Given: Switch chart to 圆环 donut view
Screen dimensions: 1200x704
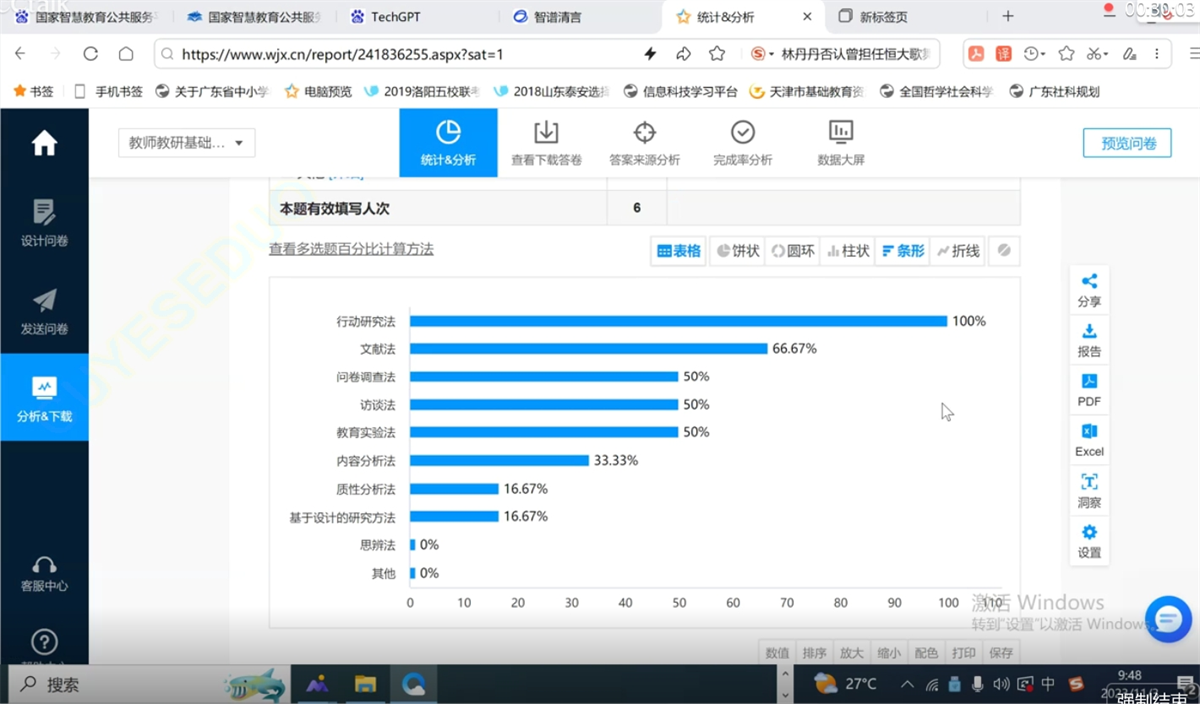Looking at the screenshot, I should tap(793, 251).
